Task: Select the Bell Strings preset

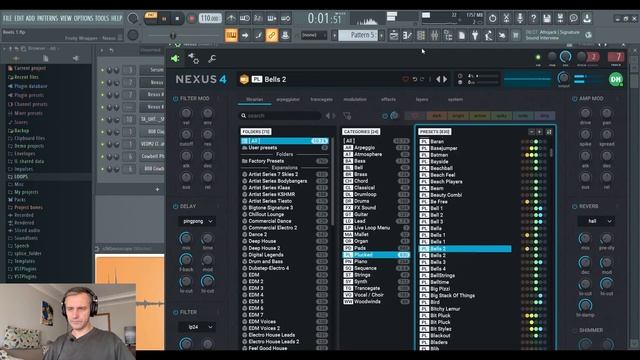Action: pyautogui.click(x=465, y=276)
